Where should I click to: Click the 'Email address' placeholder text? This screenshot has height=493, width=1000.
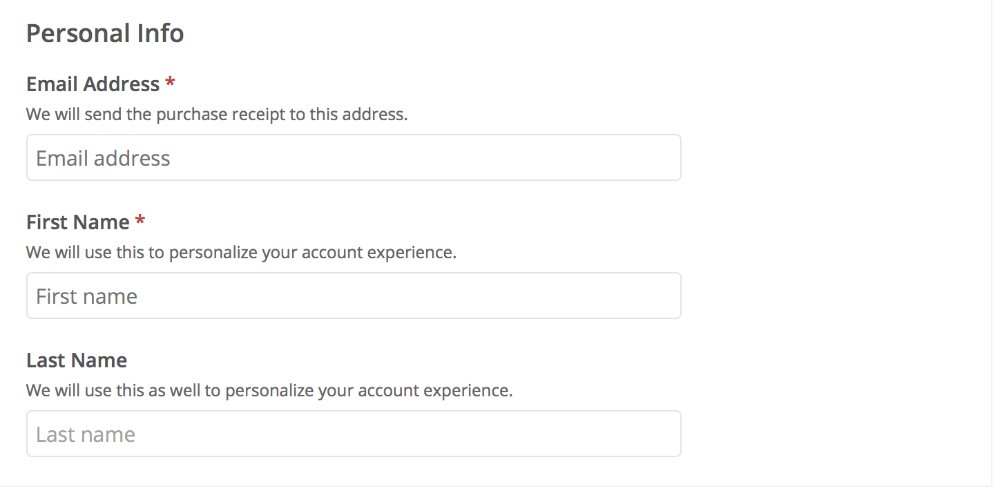(x=103, y=158)
